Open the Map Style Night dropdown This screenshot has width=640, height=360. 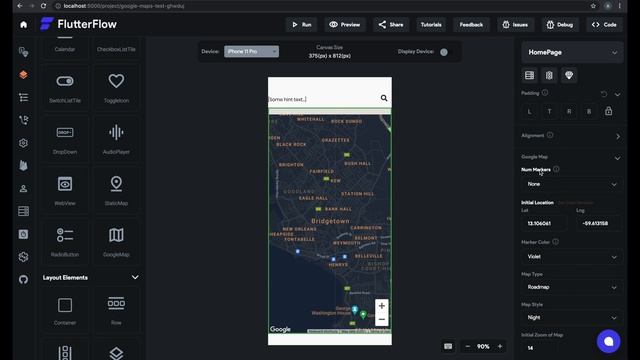[572, 318]
